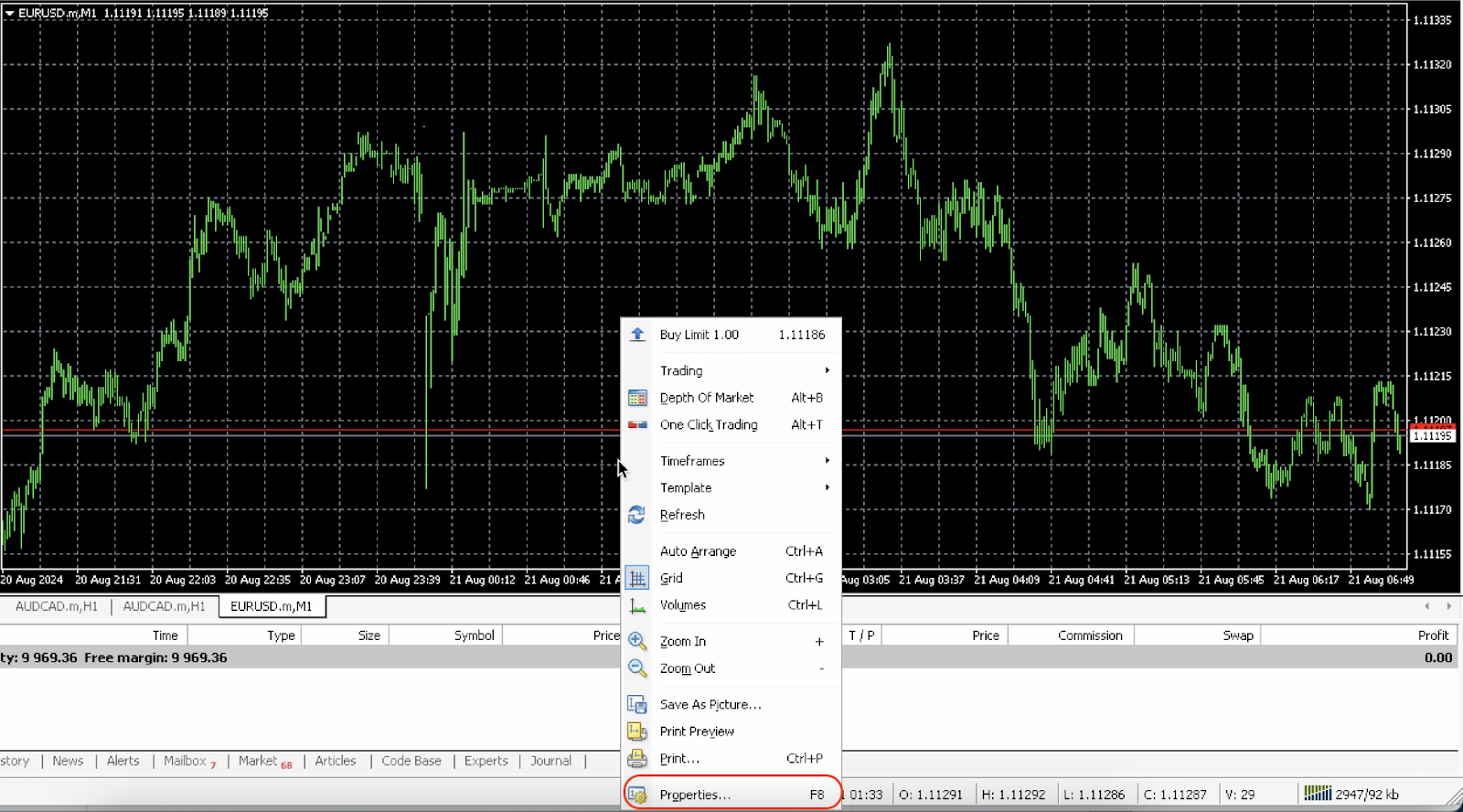Click the Free margin balance row
The height and width of the screenshot is (812, 1463).
click(x=730, y=657)
